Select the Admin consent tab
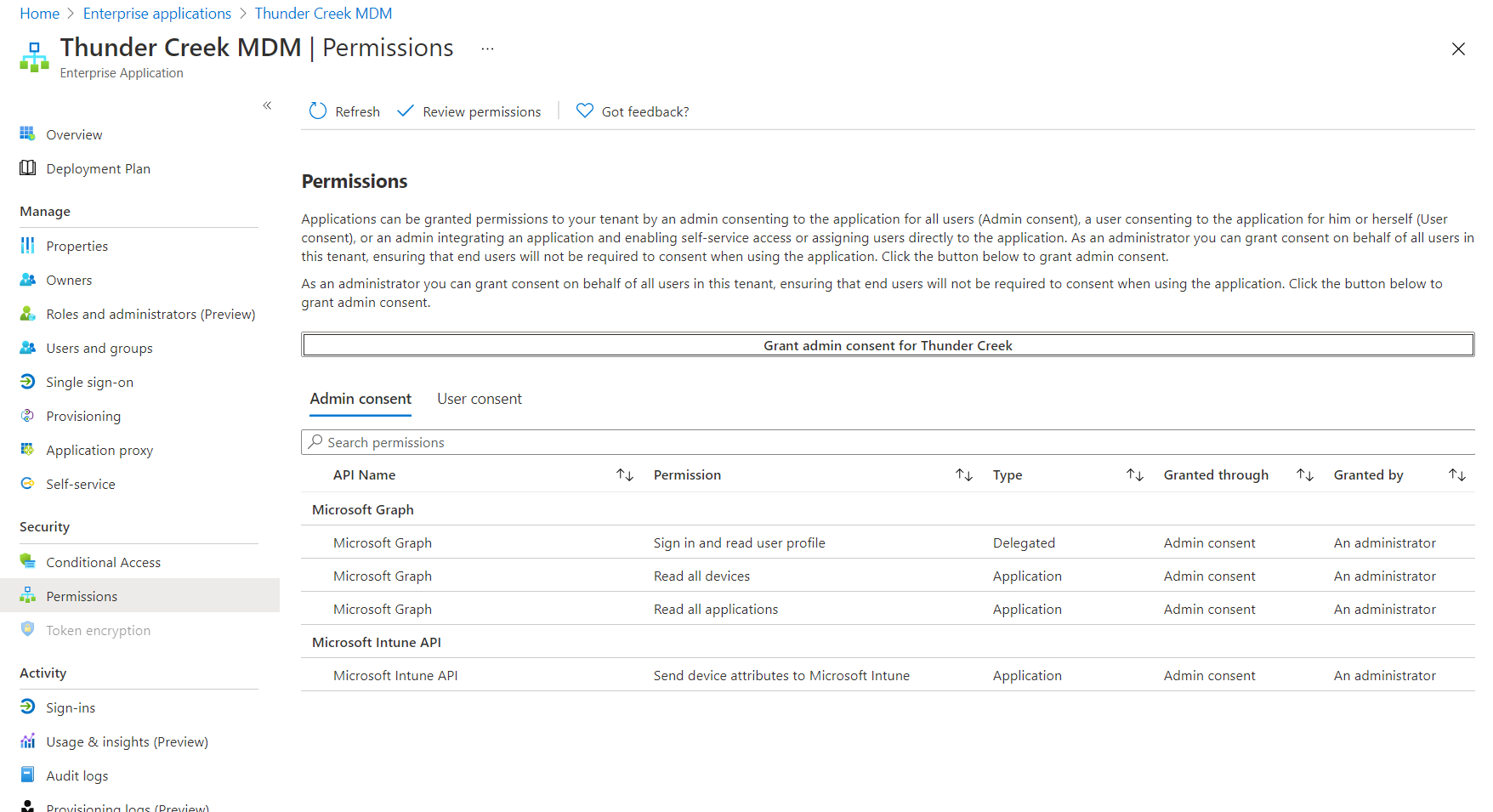Screen dimensions: 1493x812 point(360,399)
